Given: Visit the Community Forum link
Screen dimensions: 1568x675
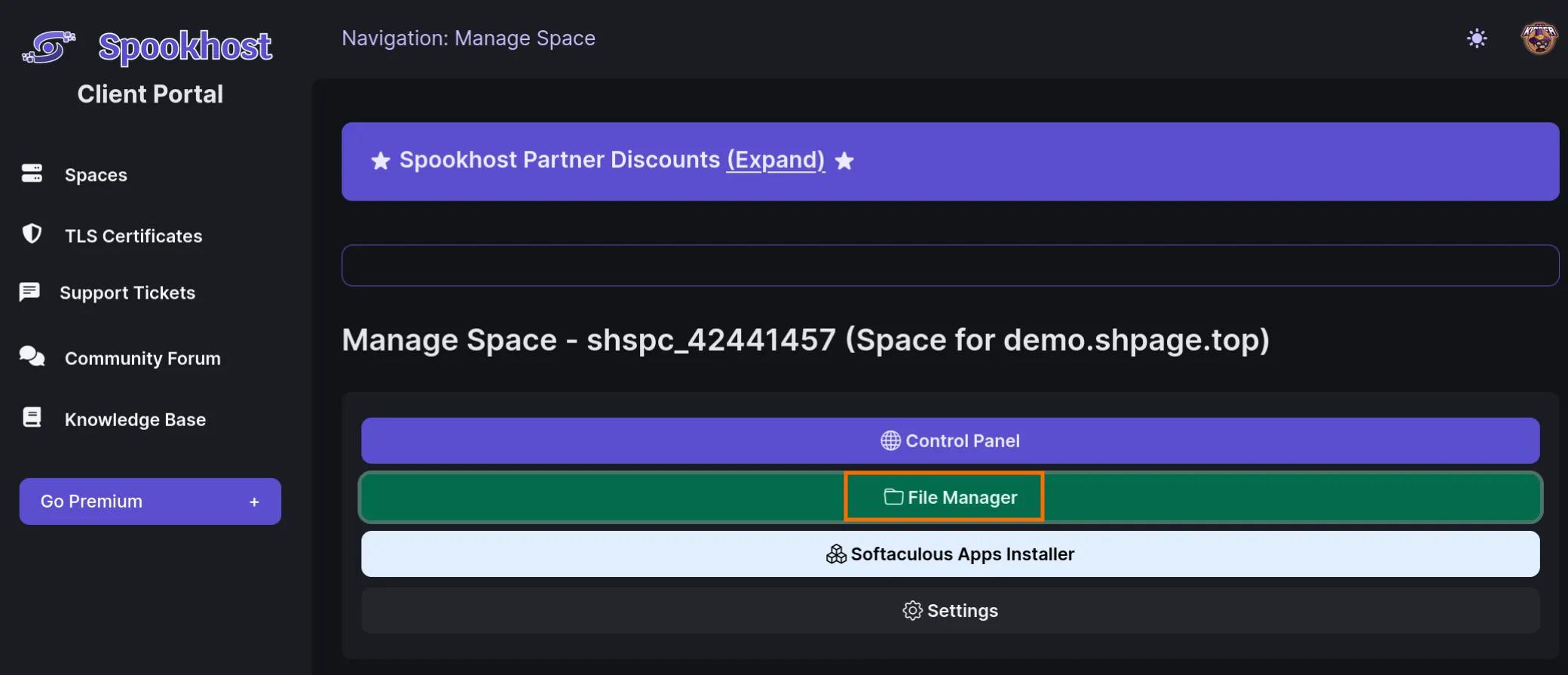Looking at the screenshot, I should coord(142,358).
